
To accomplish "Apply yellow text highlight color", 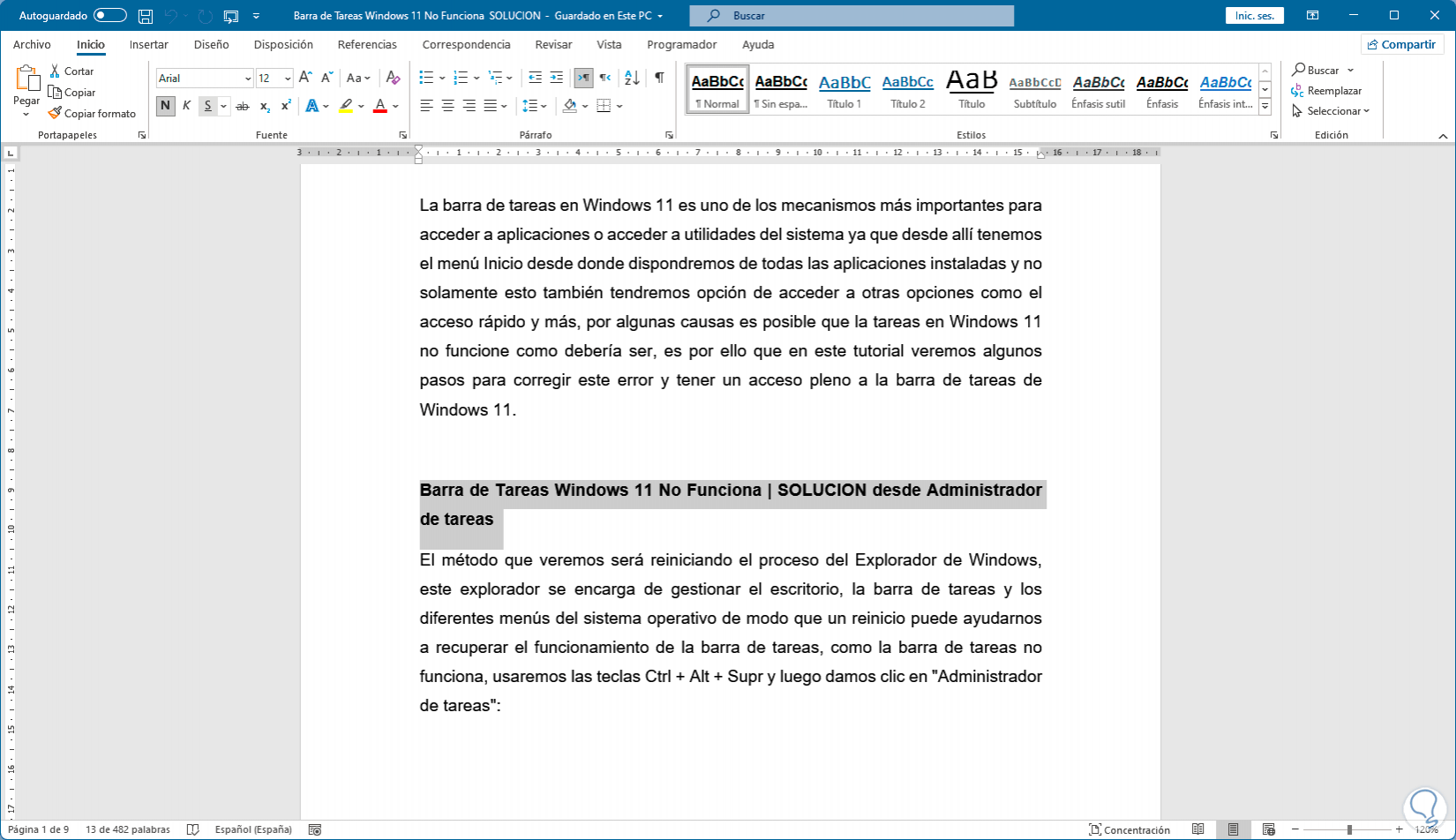I will (346, 106).
